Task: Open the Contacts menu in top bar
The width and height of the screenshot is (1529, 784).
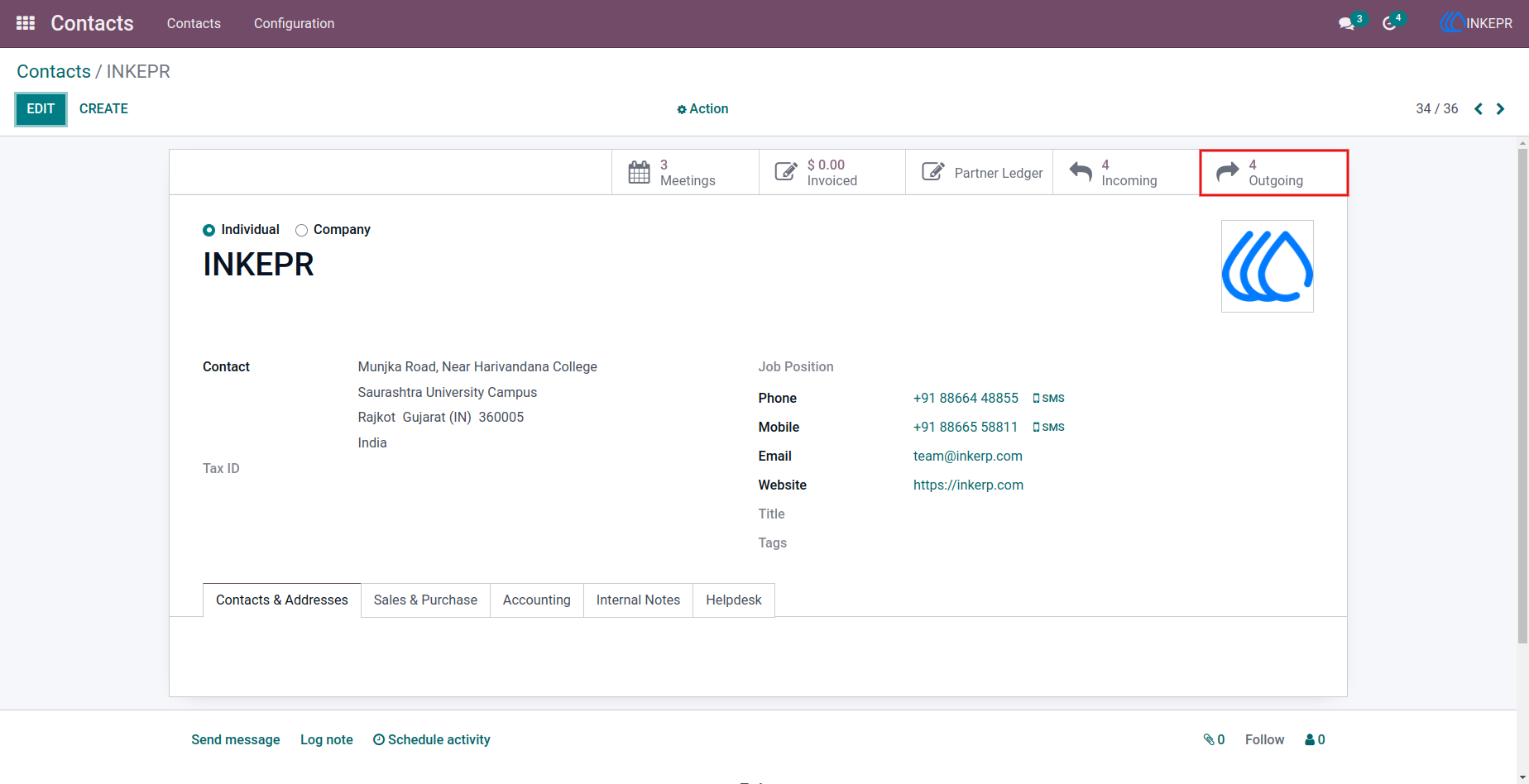Action: (x=194, y=23)
